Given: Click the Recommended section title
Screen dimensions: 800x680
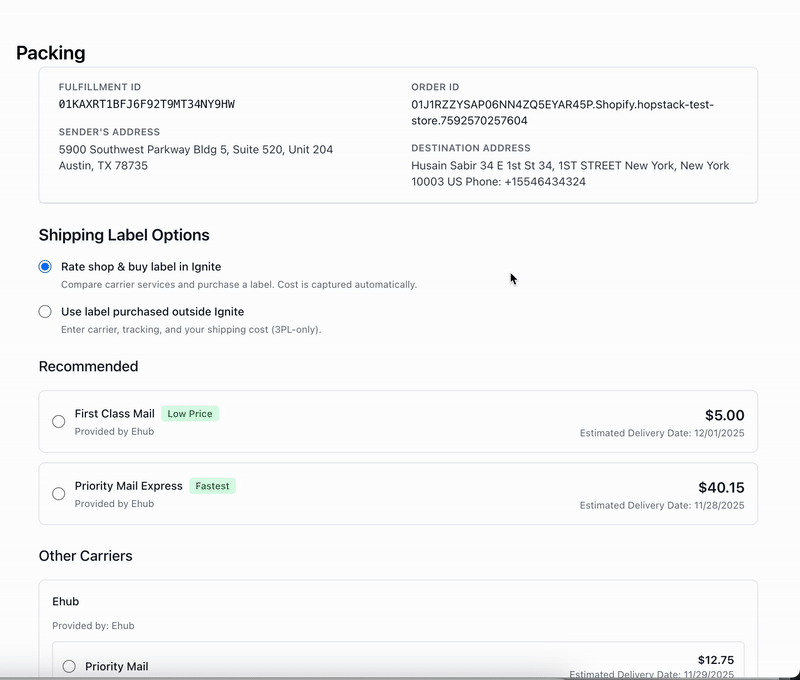Looking at the screenshot, I should pos(87,368).
